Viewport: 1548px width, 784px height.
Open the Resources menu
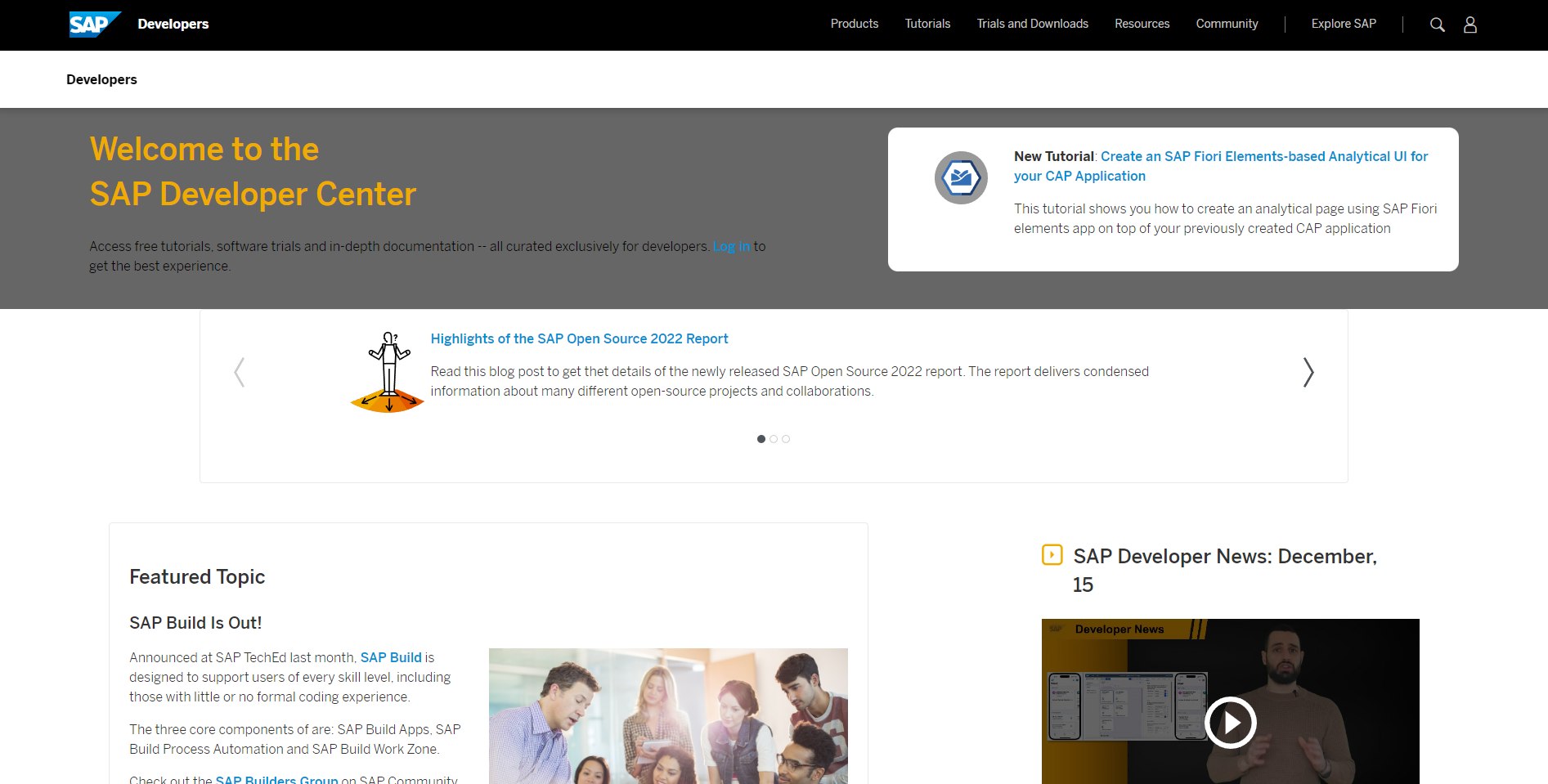click(1142, 24)
